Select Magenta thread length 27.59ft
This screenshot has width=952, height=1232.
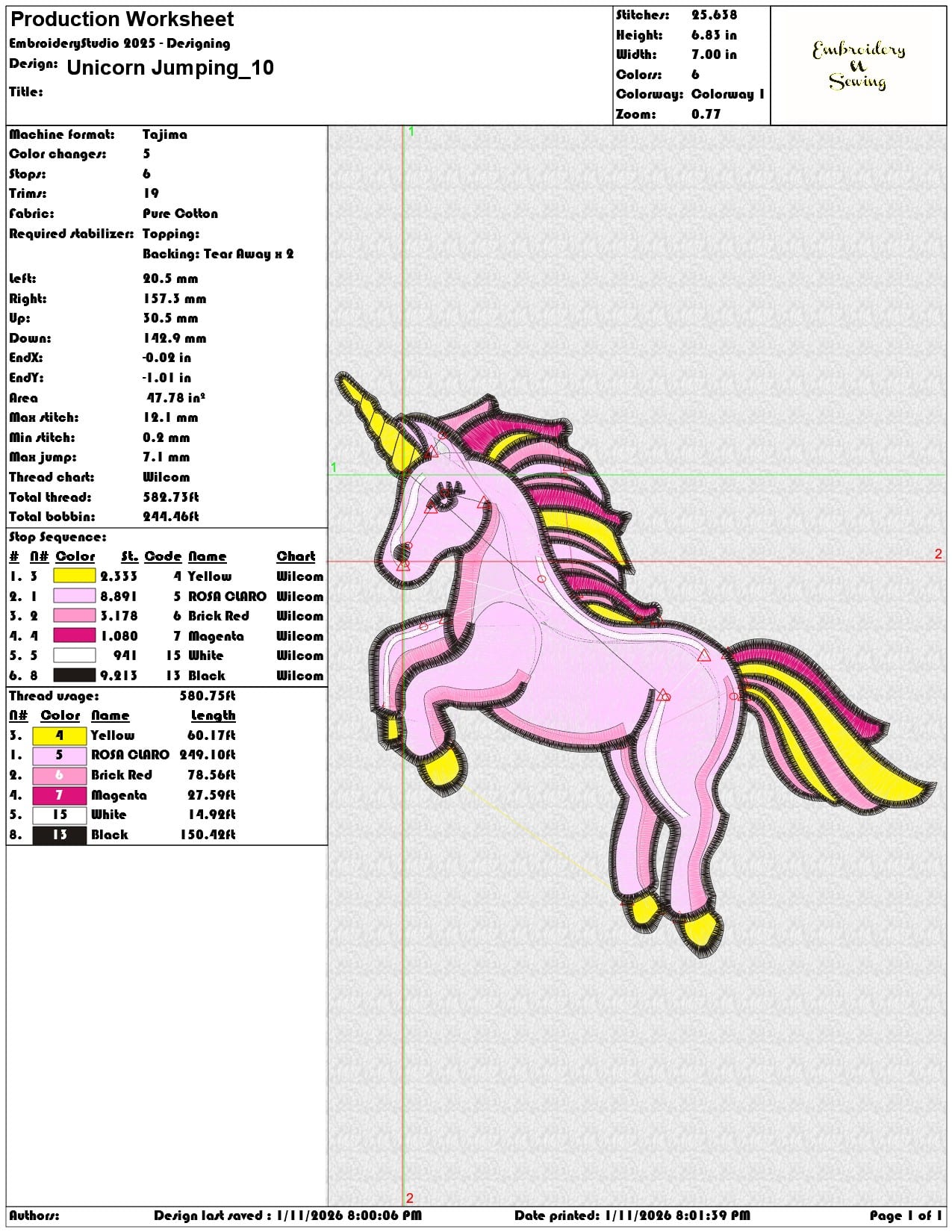tap(211, 795)
